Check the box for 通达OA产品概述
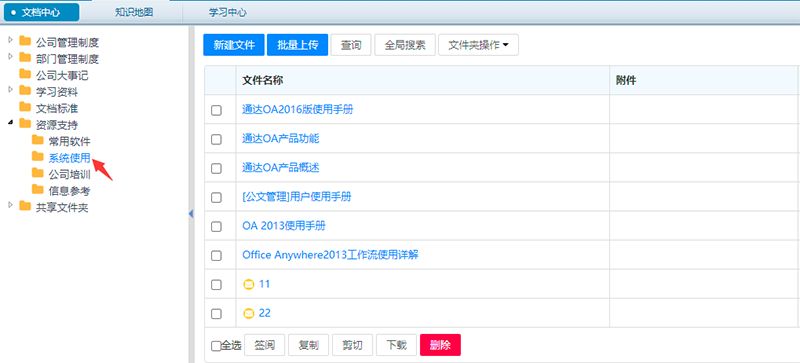The width and height of the screenshot is (800, 363). click(x=216, y=168)
